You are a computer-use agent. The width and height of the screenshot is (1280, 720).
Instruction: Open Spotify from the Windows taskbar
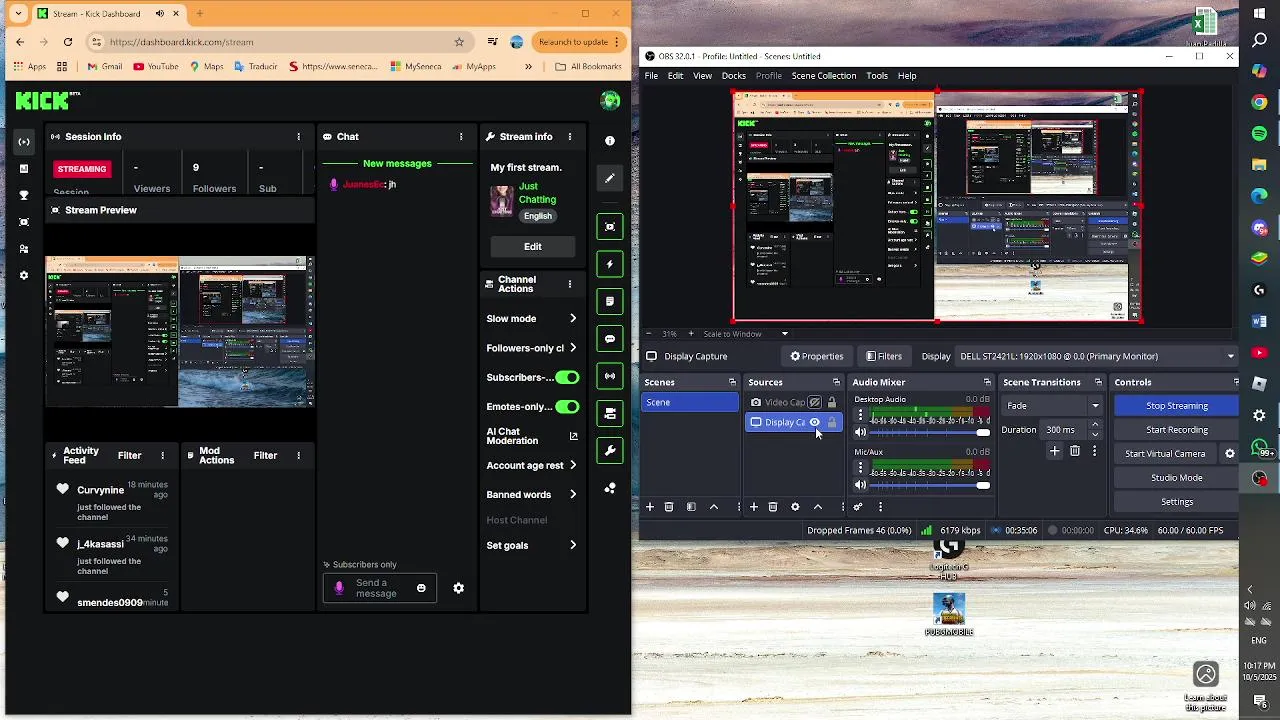(1260, 133)
